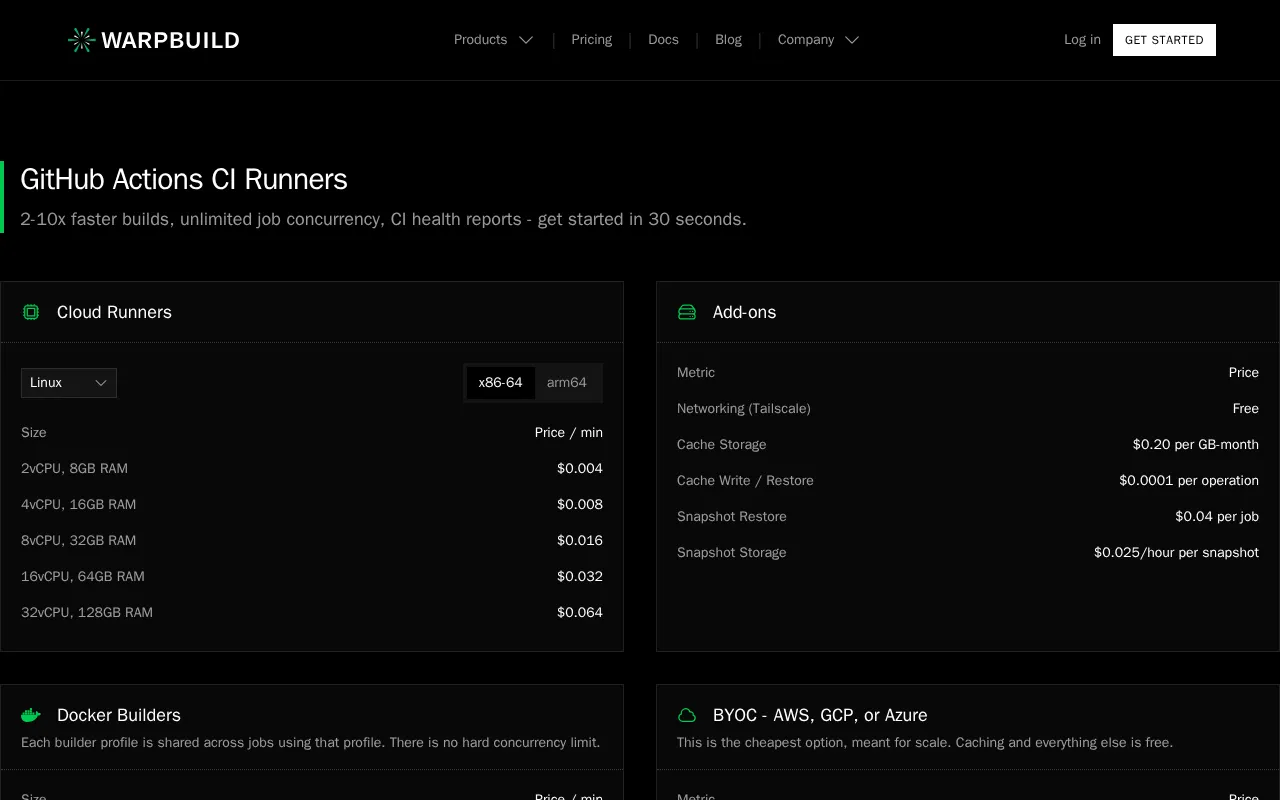This screenshot has width=1280, height=800.
Task: Select the $0.016 price value
Action: [x=580, y=541]
